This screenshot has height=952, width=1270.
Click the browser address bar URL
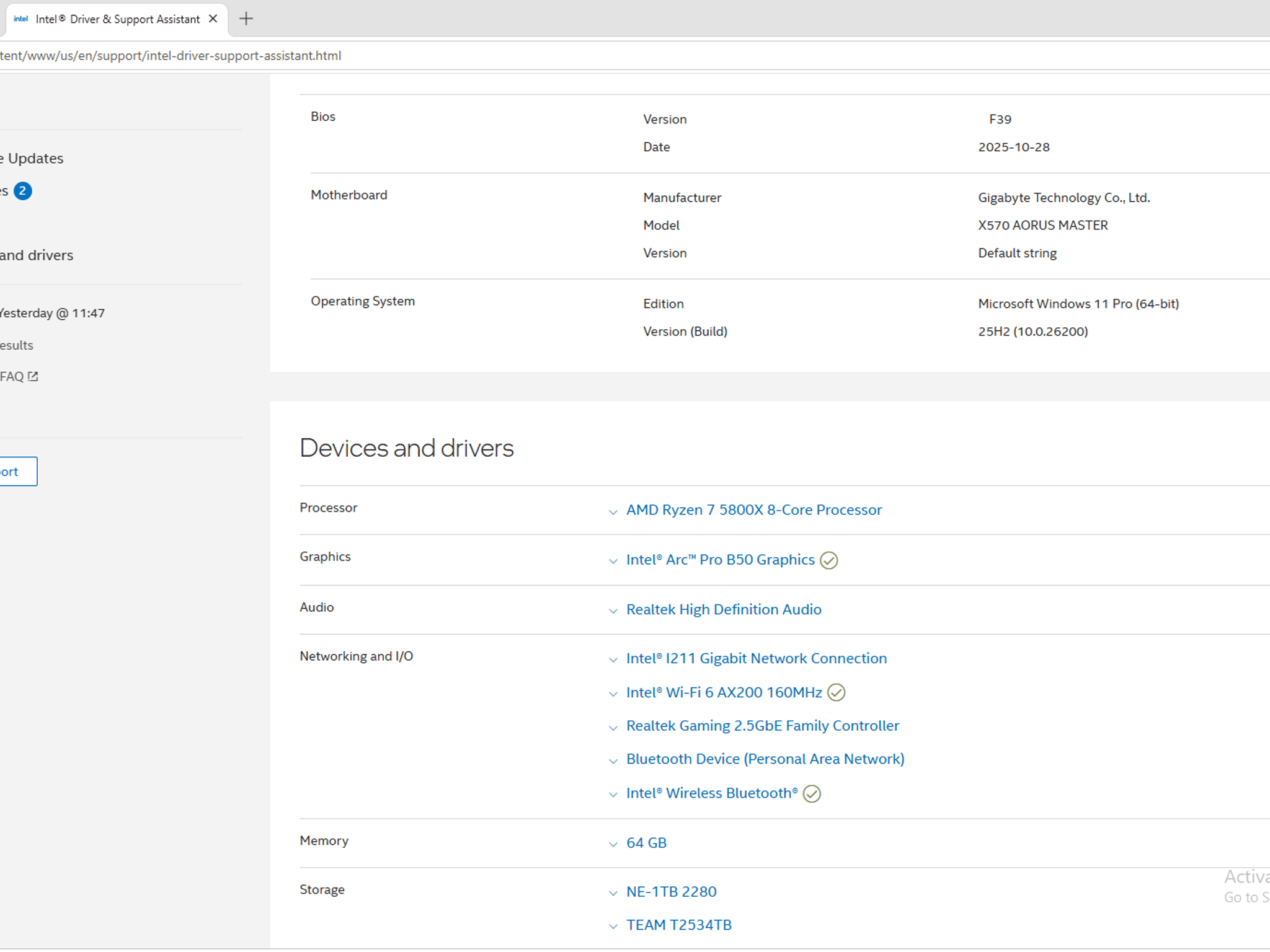pyautogui.click(x=171, y=56)
